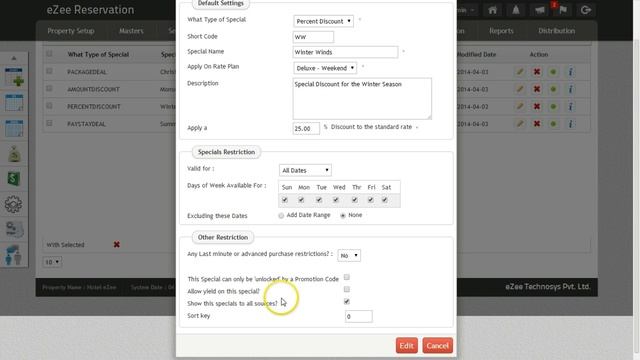
Task: Select the Add Date Range radio button
Action: (x=281, y=216)
